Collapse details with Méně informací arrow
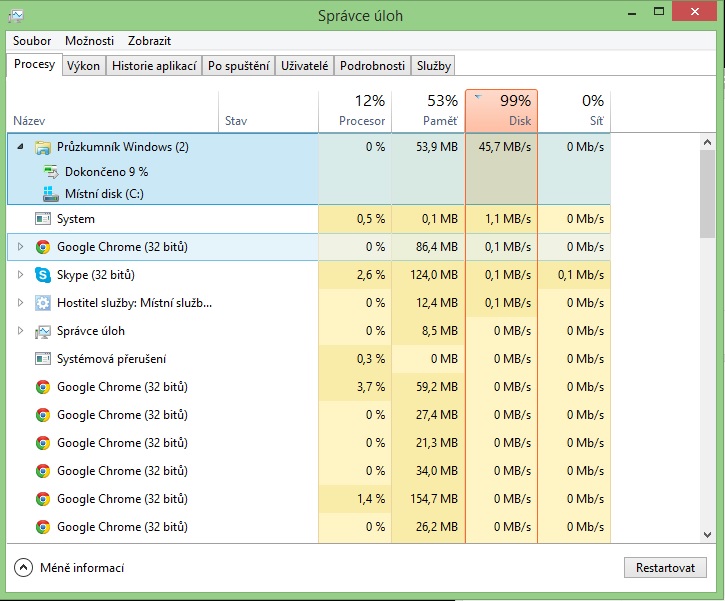 coord(24,568)
